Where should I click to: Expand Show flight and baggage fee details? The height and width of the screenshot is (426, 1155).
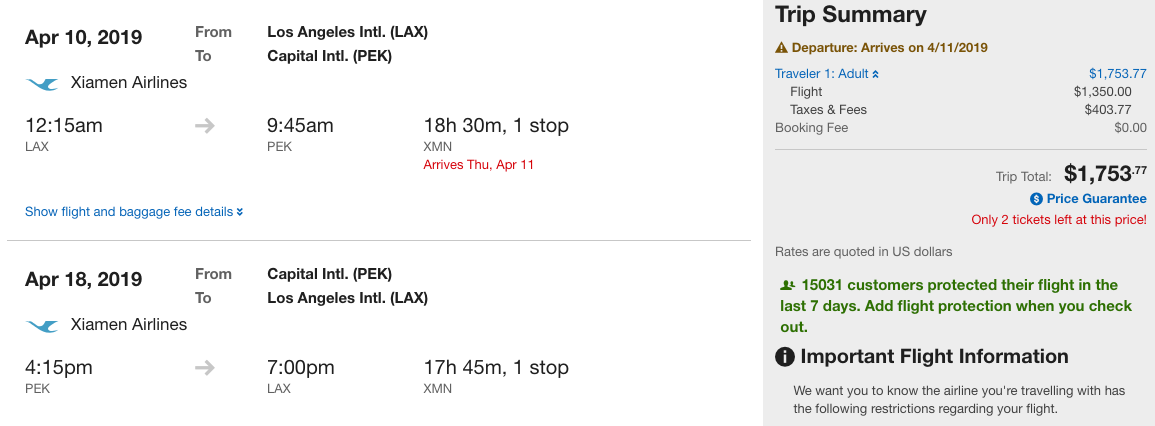click(x=128, y=212)
